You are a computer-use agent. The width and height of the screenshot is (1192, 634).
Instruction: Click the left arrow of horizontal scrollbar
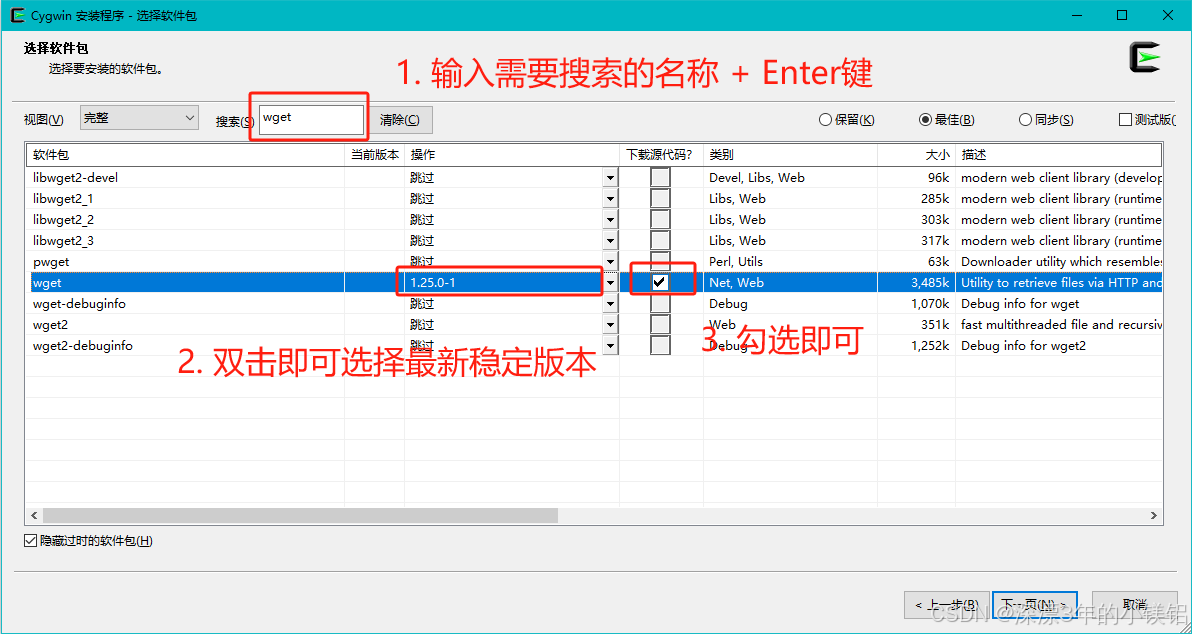coord(34,515)
